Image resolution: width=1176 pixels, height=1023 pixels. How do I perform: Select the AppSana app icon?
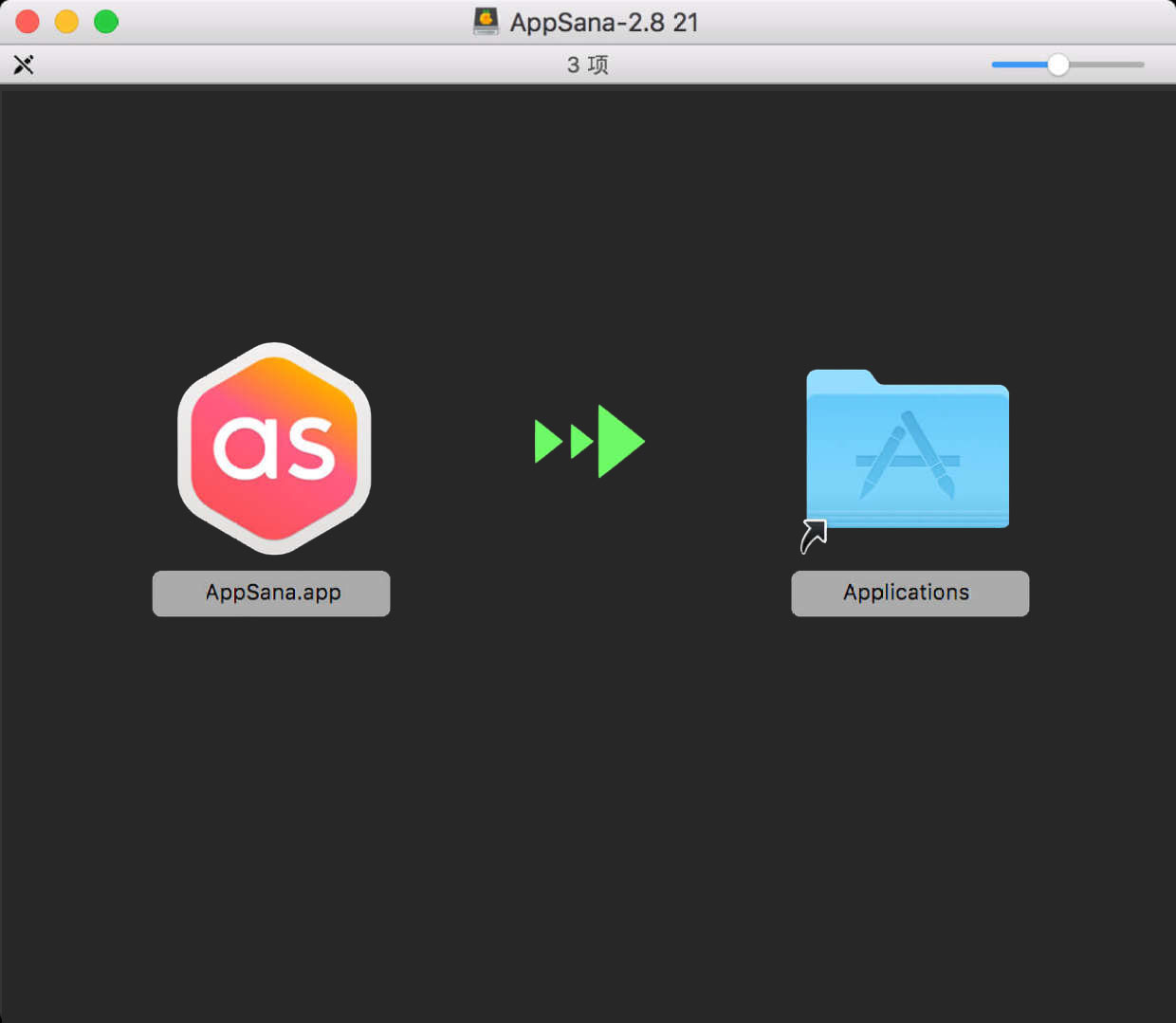tap(274, 448)
